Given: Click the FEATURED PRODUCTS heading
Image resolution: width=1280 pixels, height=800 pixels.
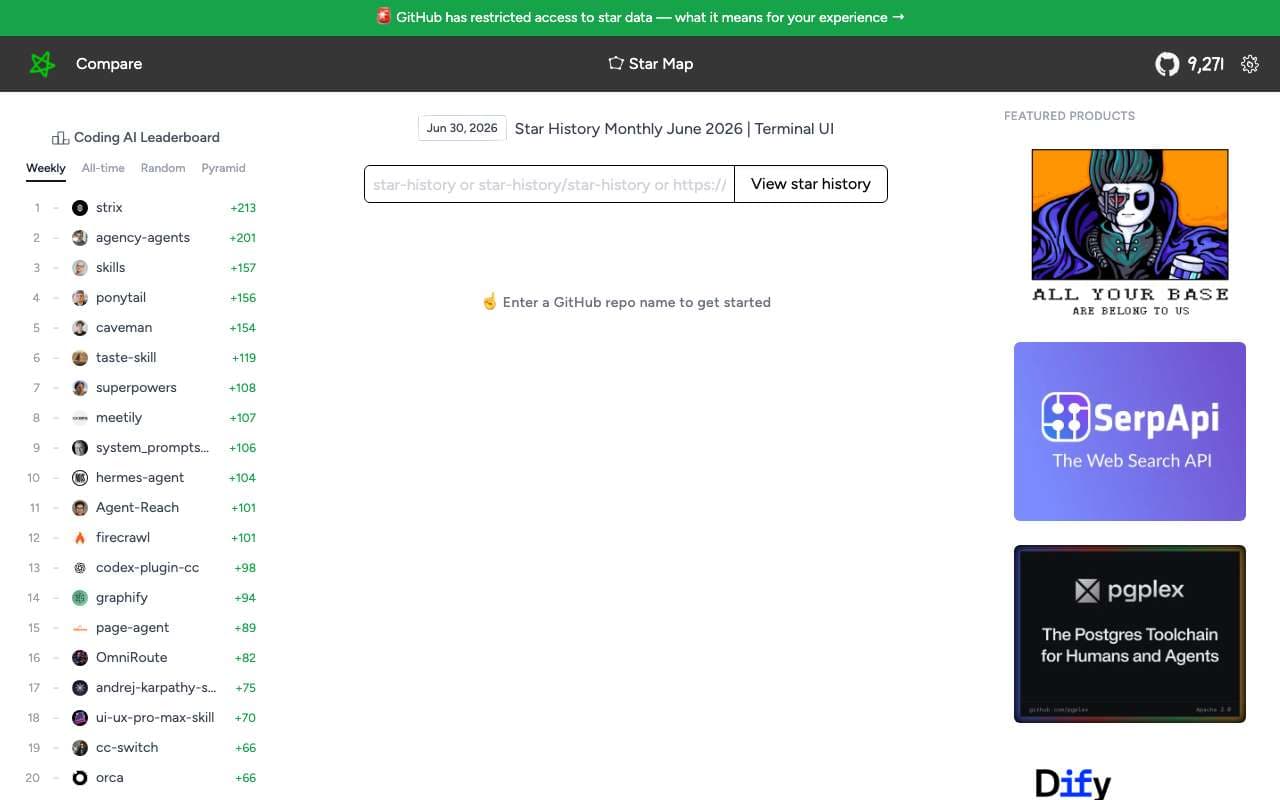Looking at the screenshot, I should 1069,116.
